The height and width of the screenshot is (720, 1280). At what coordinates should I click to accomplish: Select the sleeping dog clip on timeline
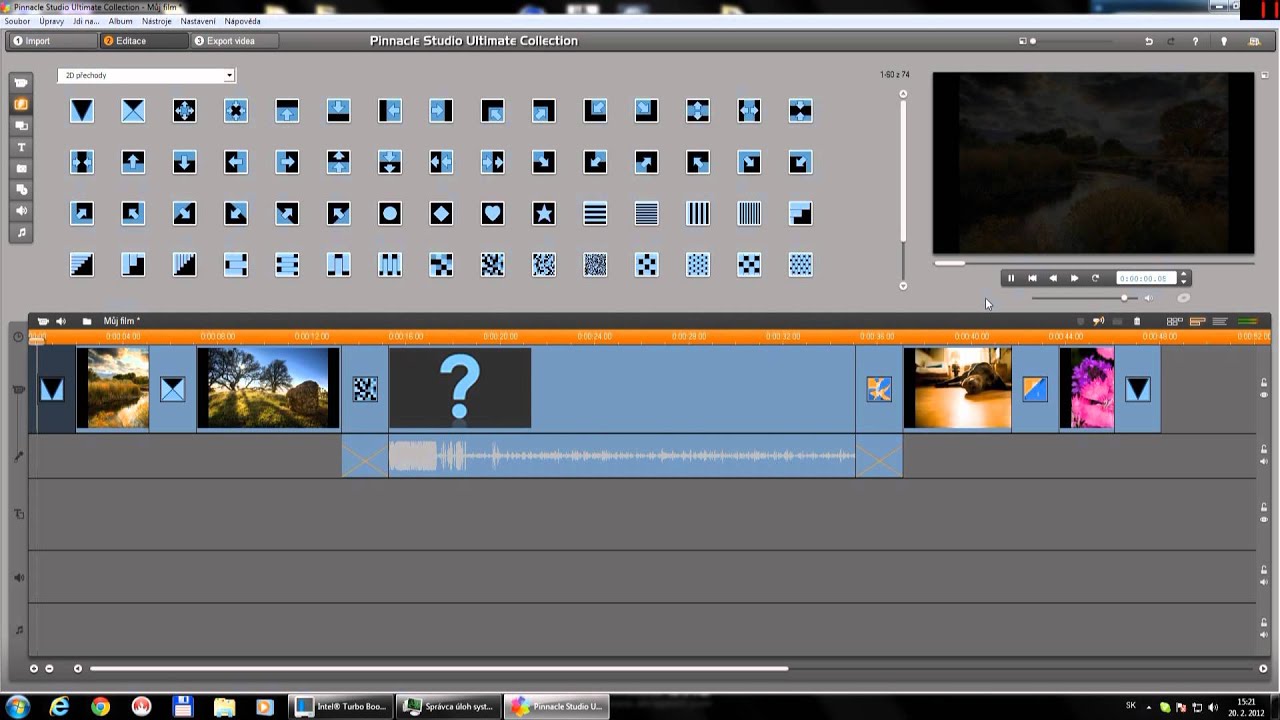pos(958,388)
